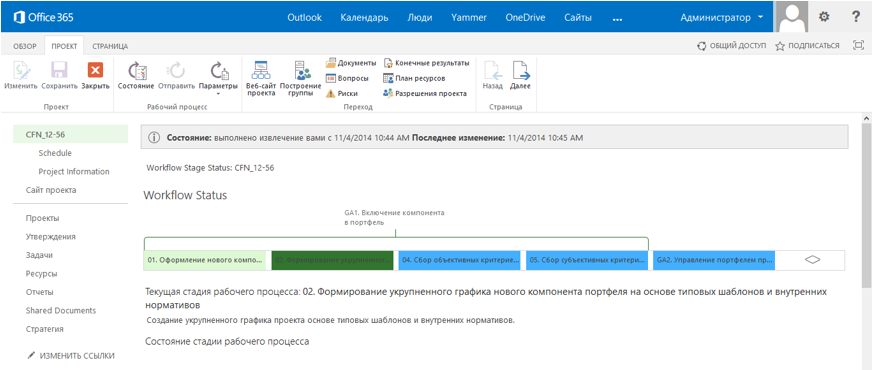873x370 pixels.
Task: Open Отчеты in the sidebar
Action: pos(40,292)
